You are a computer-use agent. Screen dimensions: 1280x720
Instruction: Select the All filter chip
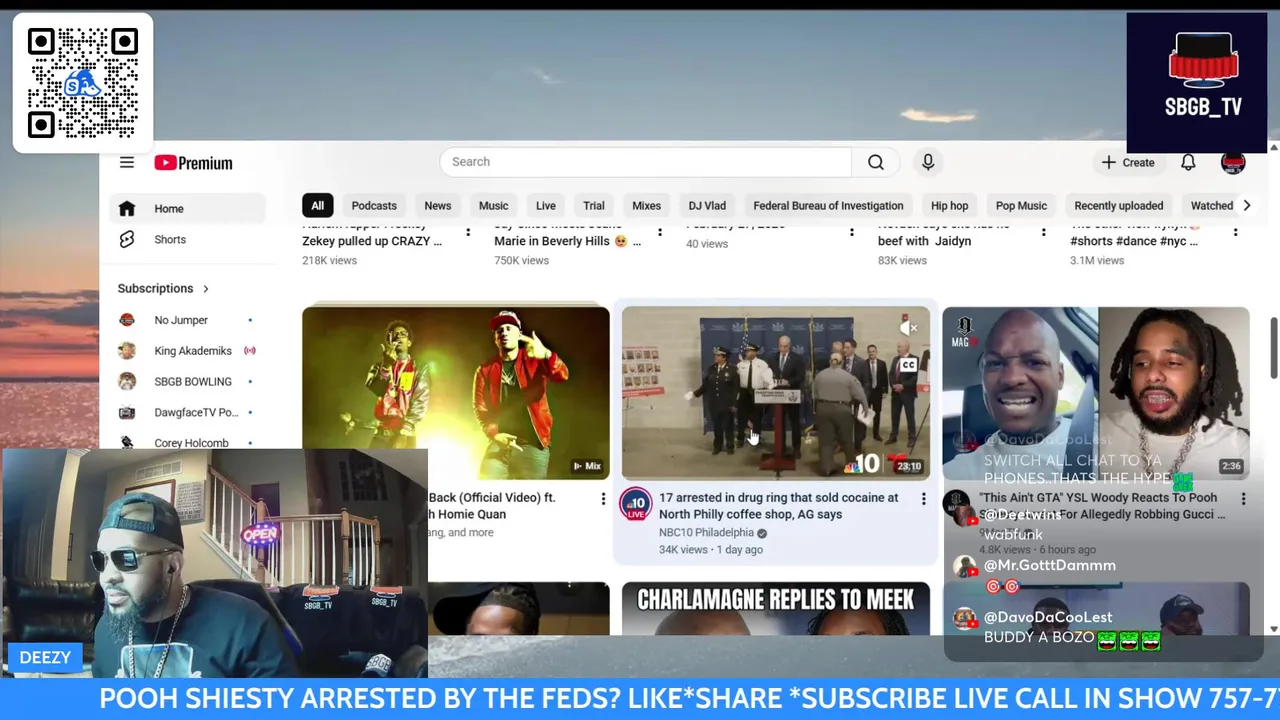[317, 205]
